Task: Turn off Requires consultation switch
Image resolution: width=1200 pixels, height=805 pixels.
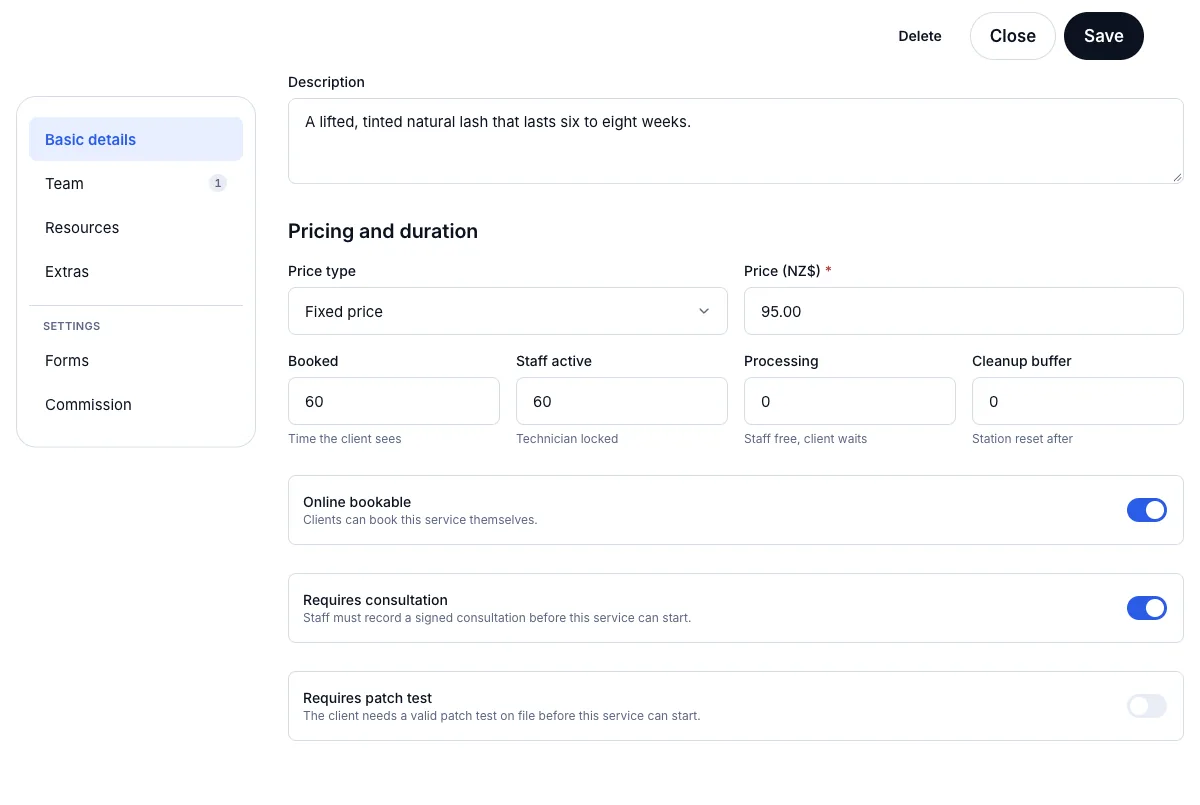Action: pos(1146,608)
